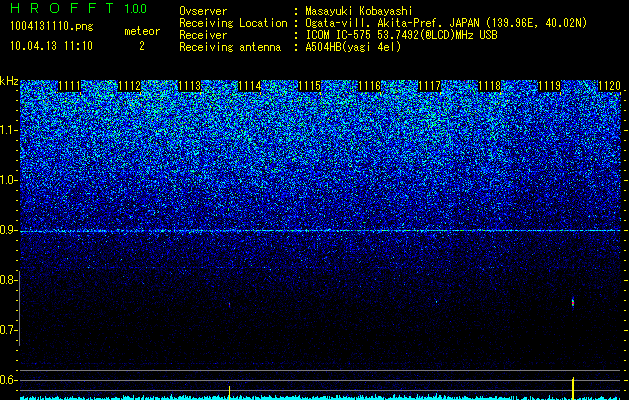Viewport: 629px width, 400px height.
Task: Click the HROFFT 1.0.0 title text
Action: point(79,8)
